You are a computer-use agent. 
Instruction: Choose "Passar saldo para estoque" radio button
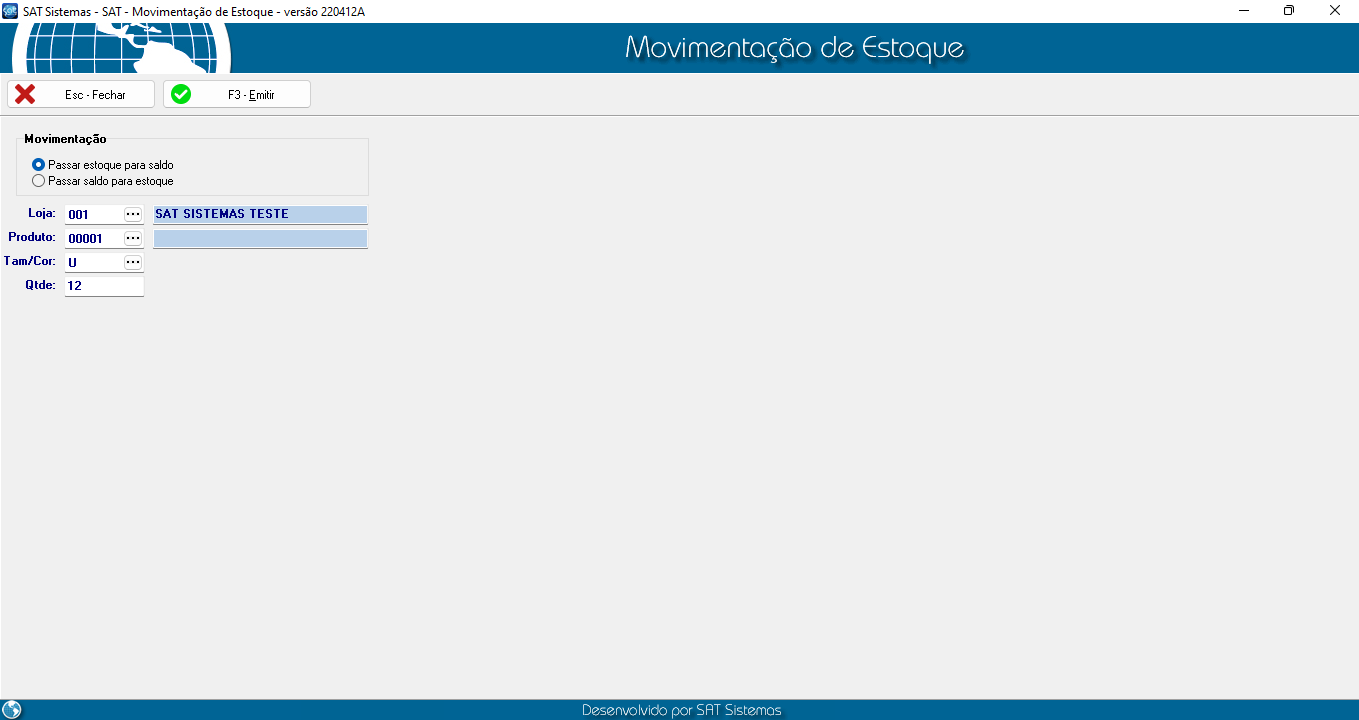pyautogui.click(x=39, y=181)
